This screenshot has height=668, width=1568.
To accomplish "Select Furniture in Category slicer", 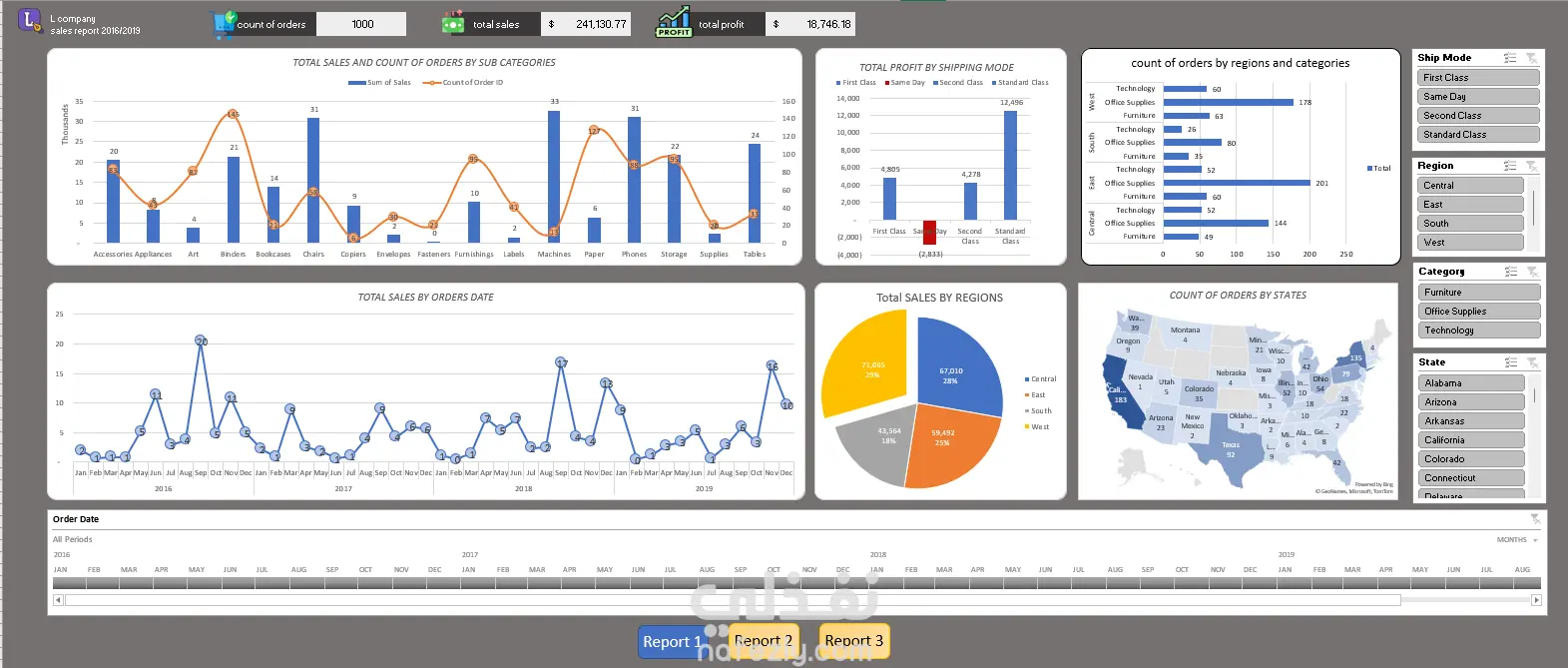I will click(1479, 293).
